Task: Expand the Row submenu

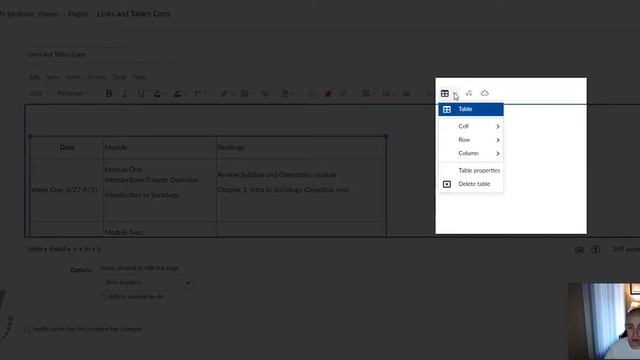Action: [x=471, y=140]
